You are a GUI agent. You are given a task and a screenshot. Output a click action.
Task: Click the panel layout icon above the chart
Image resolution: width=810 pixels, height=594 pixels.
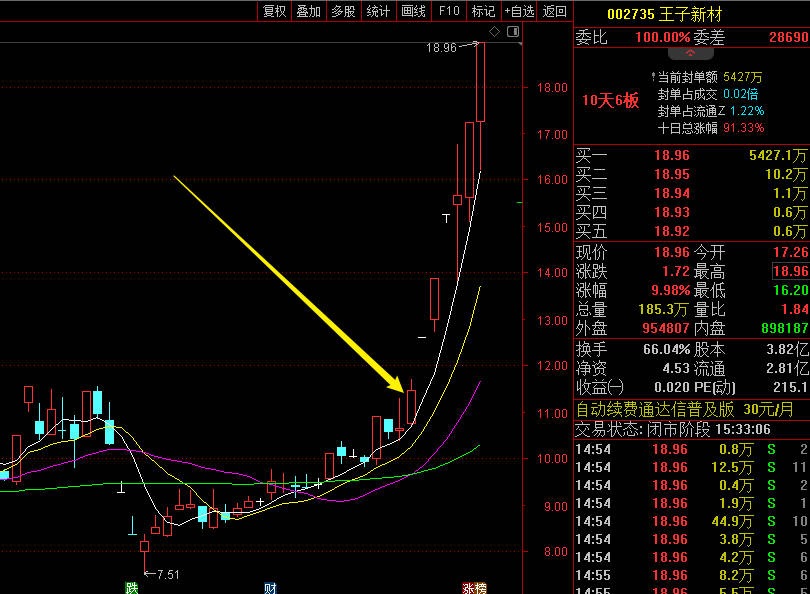click(513, 32)
